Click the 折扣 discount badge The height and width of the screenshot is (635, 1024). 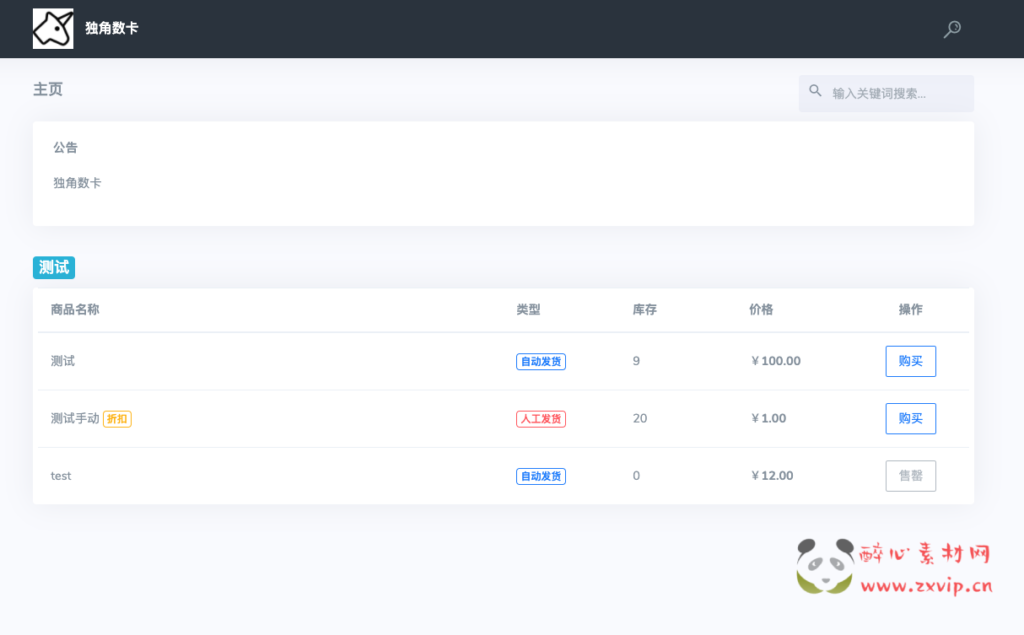(x=117, y=419)
